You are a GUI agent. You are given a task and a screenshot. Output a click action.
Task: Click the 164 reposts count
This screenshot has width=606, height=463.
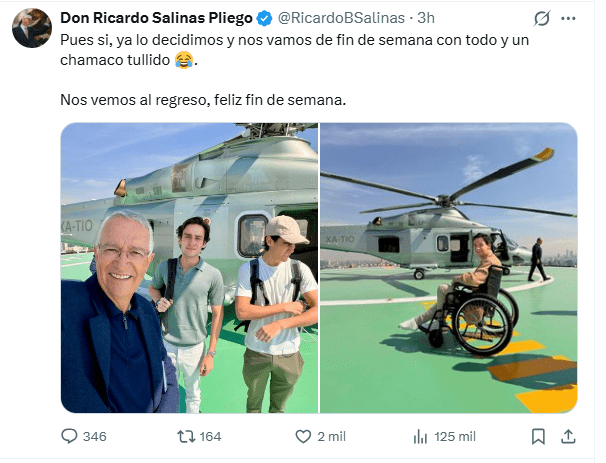point(210,437)
